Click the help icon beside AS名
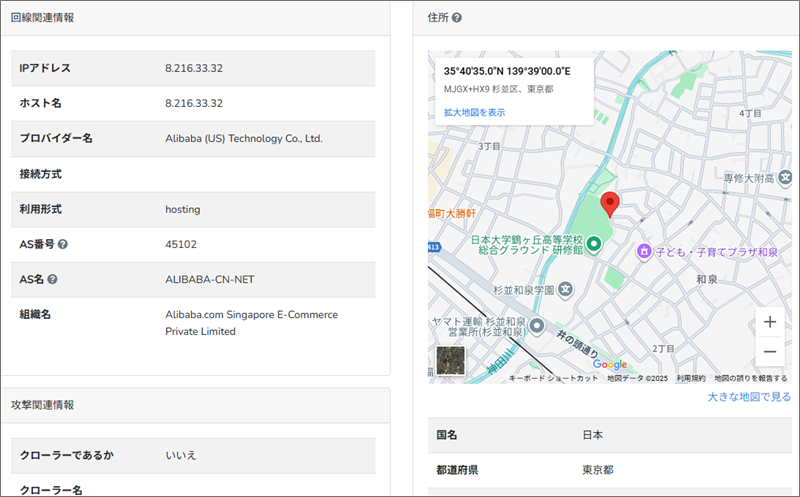This screenshot has height=497, width=800. click(52, 280)
